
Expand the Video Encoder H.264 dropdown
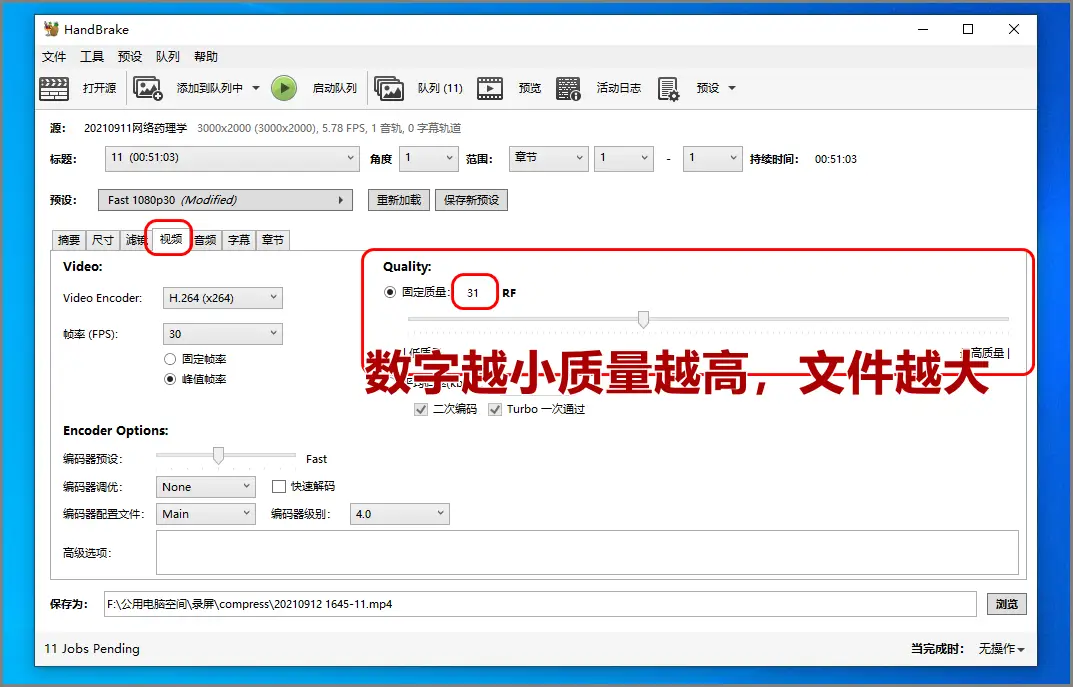222,298
